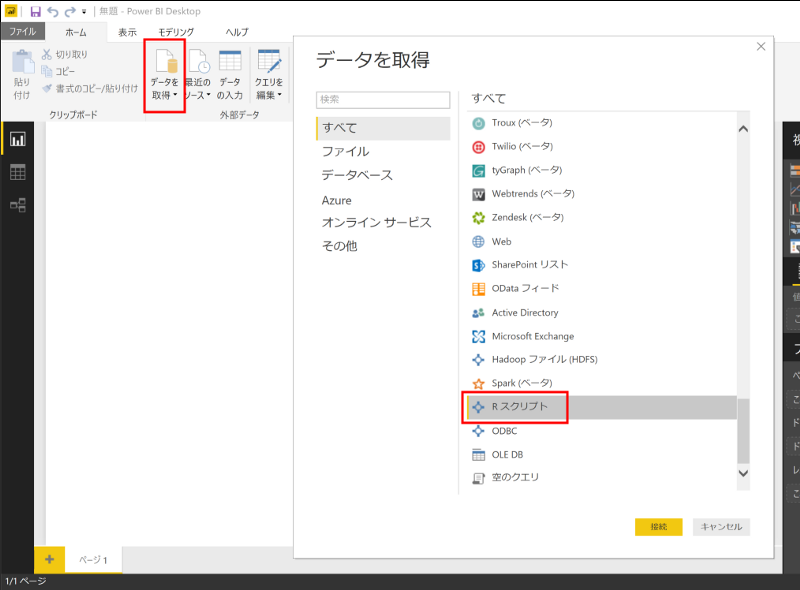Image resolution: width=800 pixels, height=590 pixels.
Task: Choose ODBC data source
Action: (602, 431)
